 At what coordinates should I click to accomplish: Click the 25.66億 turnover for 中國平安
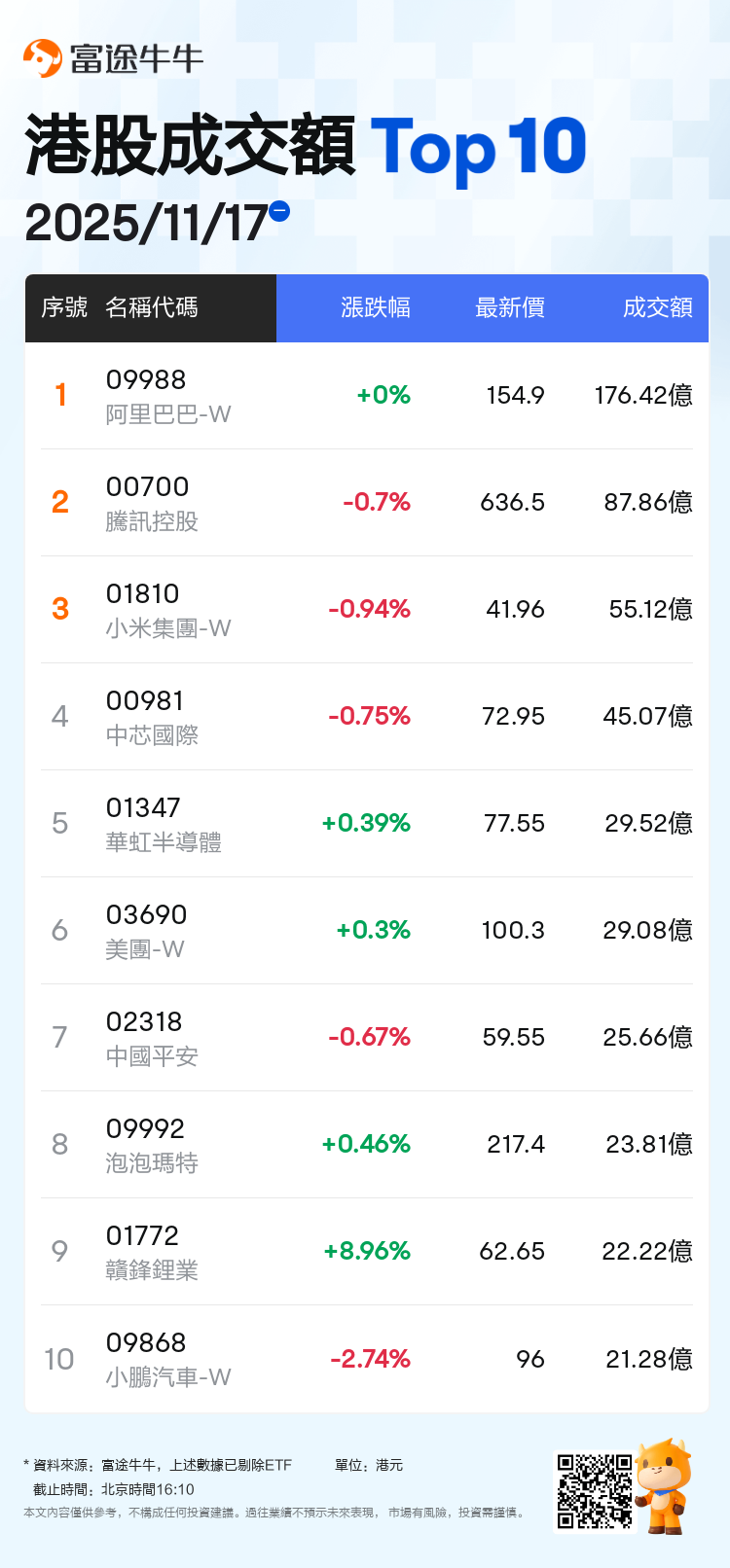click(647, 1037)
